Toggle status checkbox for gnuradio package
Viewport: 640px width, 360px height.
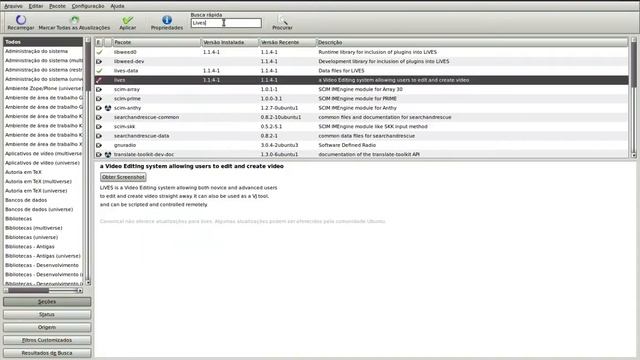coord(99,145)
